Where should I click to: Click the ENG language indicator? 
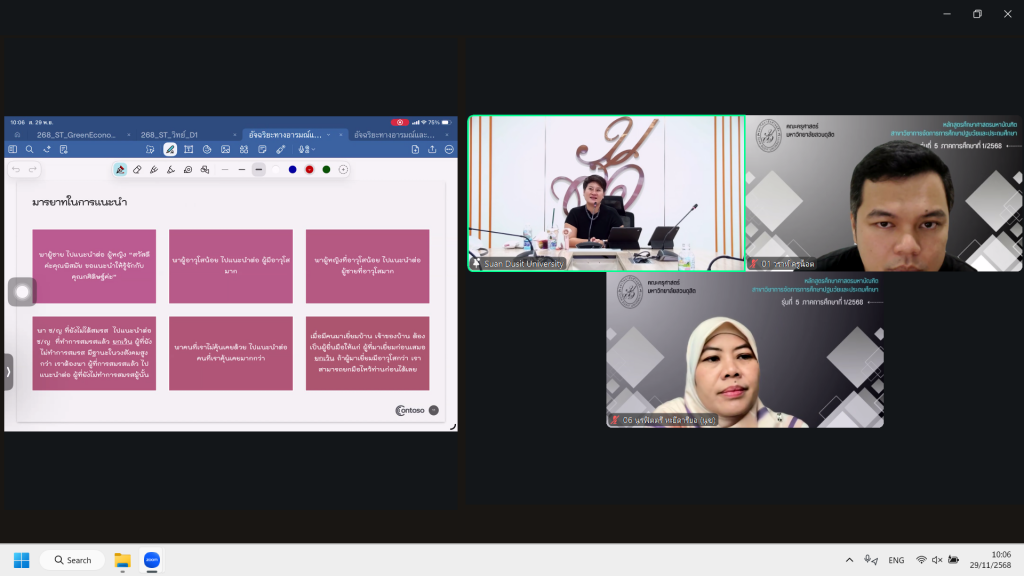click(x=896, y=560)
